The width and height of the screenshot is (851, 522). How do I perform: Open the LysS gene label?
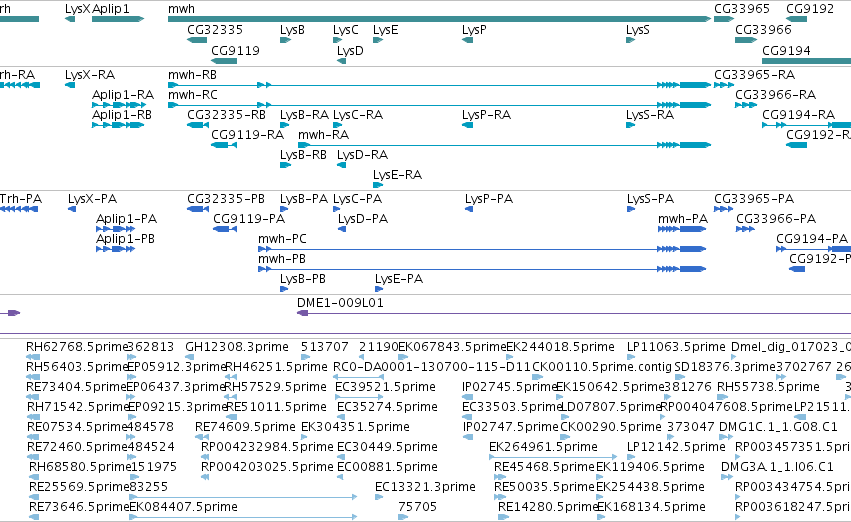coord(638,30)
